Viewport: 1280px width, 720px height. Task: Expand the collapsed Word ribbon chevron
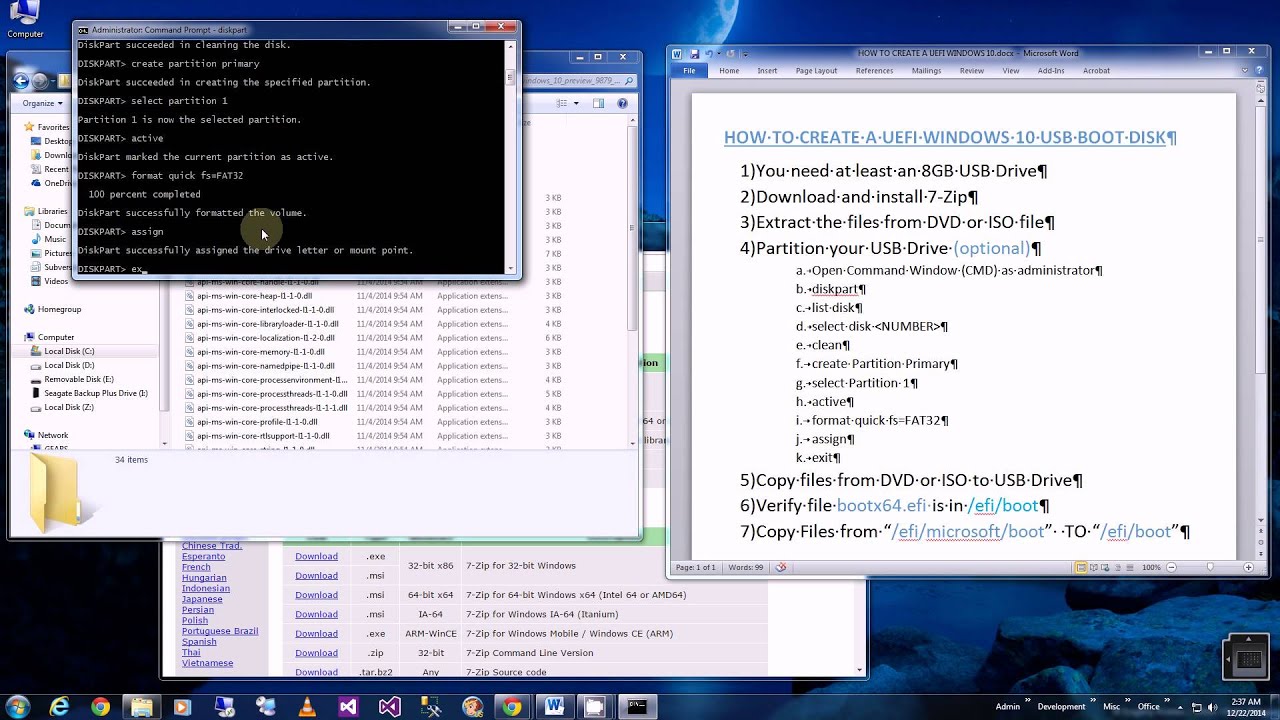click(1245, 71)
